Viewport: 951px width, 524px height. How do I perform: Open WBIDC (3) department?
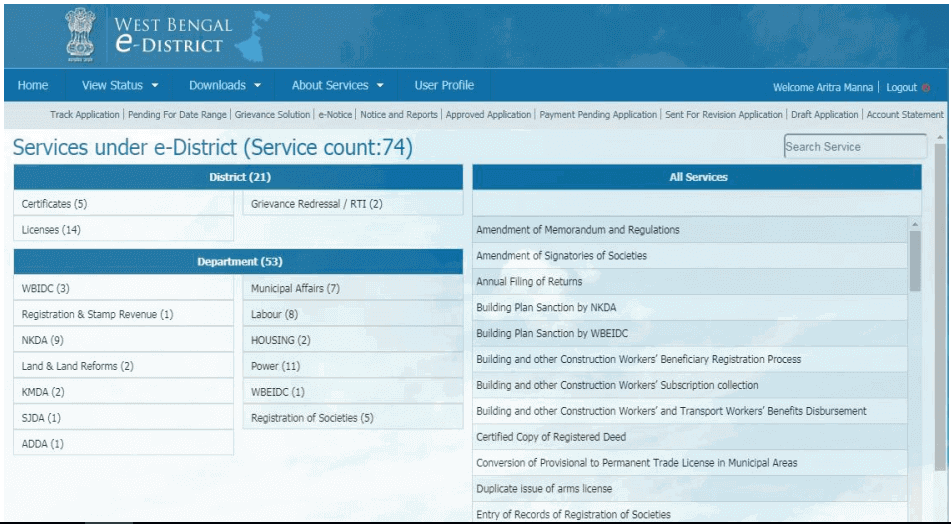(123, 288)
